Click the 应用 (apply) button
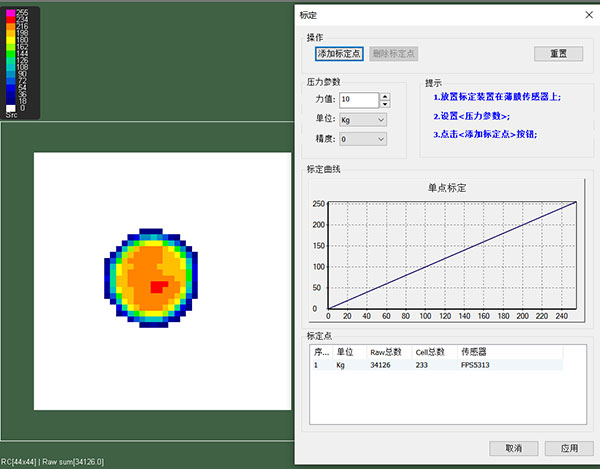Viewport: 600px width, 469px height. (x=569, y=446)
